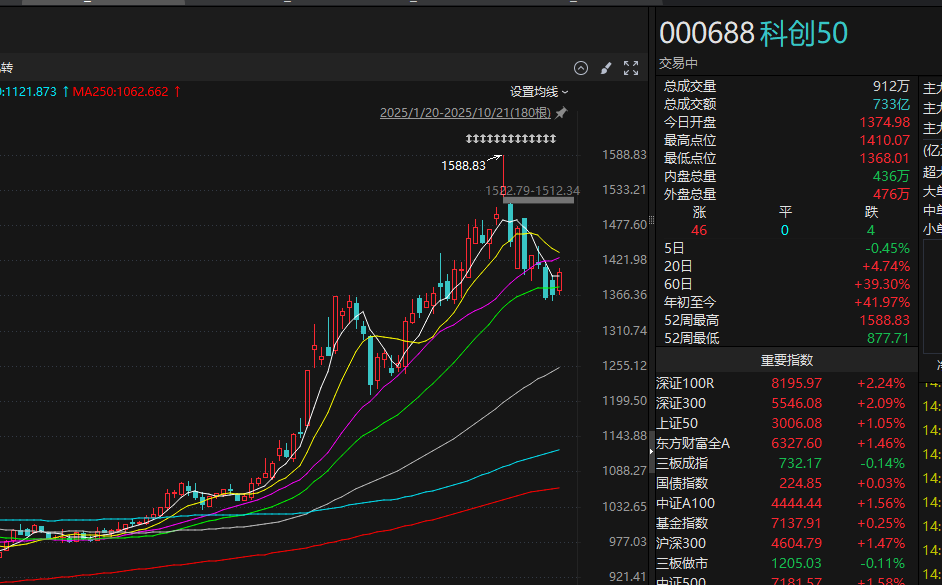The width and height of the screenshot is (942, 585).
Task: Click the 5日 change -0.45%
Action: coord(887,249)
